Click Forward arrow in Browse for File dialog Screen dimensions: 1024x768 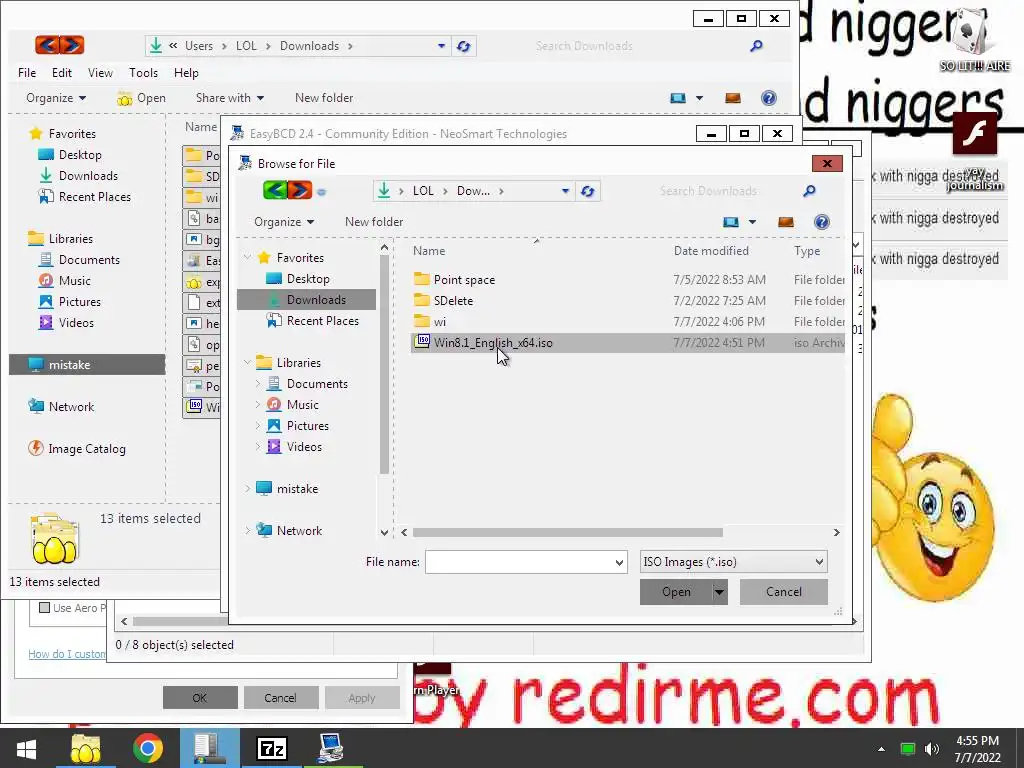click(300, 190)
